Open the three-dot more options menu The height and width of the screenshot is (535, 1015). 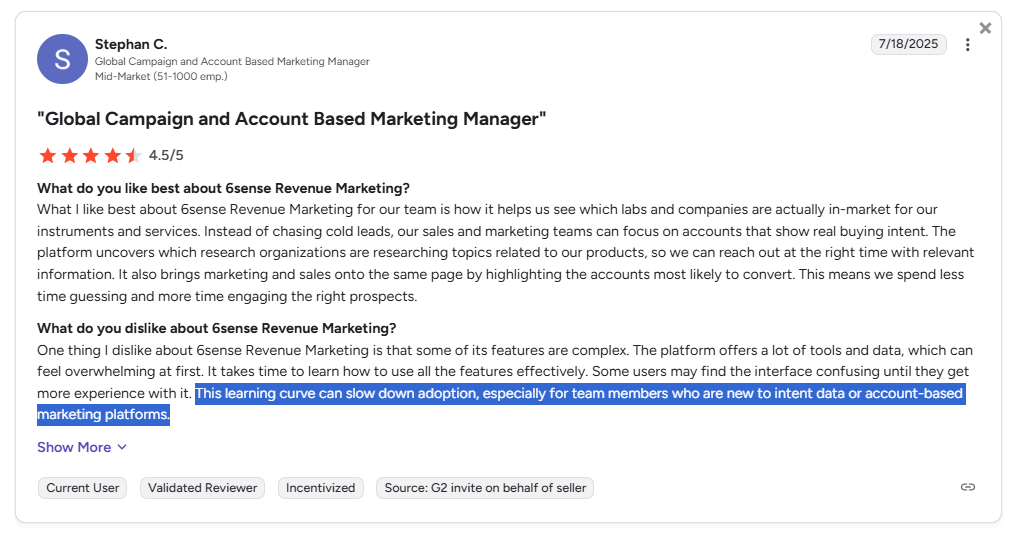pos(968,45)
